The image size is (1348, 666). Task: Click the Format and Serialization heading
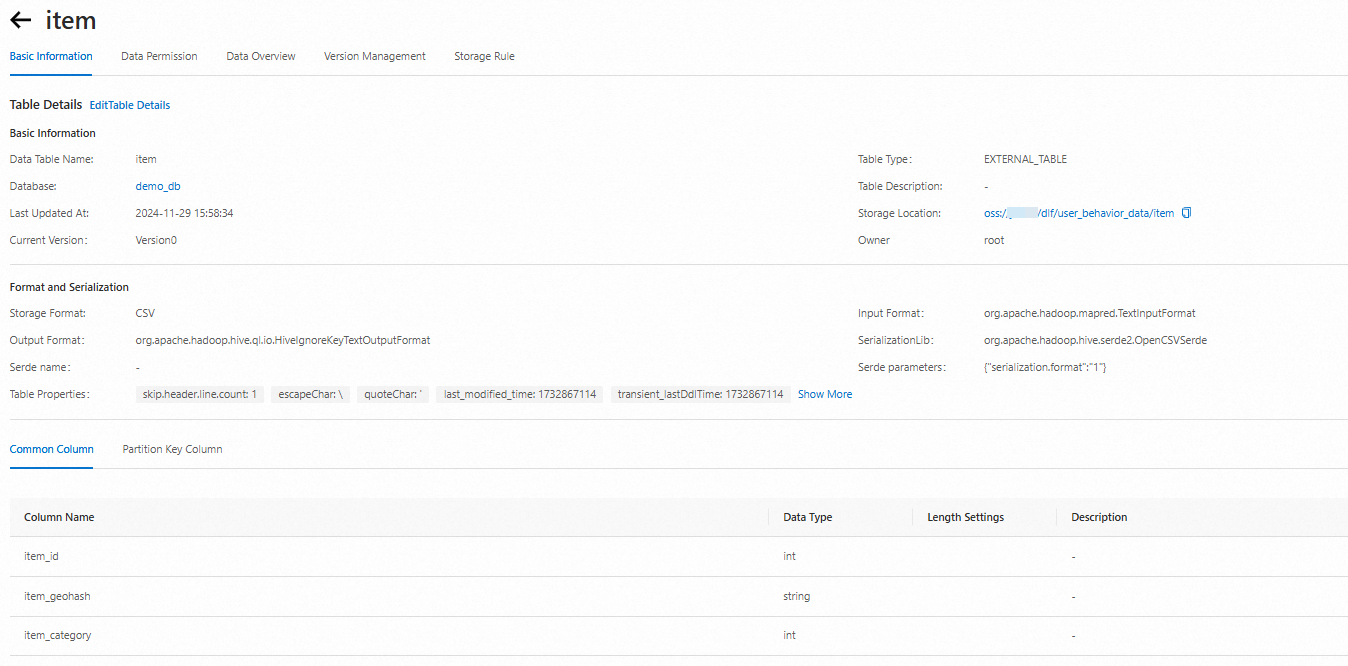tap(69, 287)
